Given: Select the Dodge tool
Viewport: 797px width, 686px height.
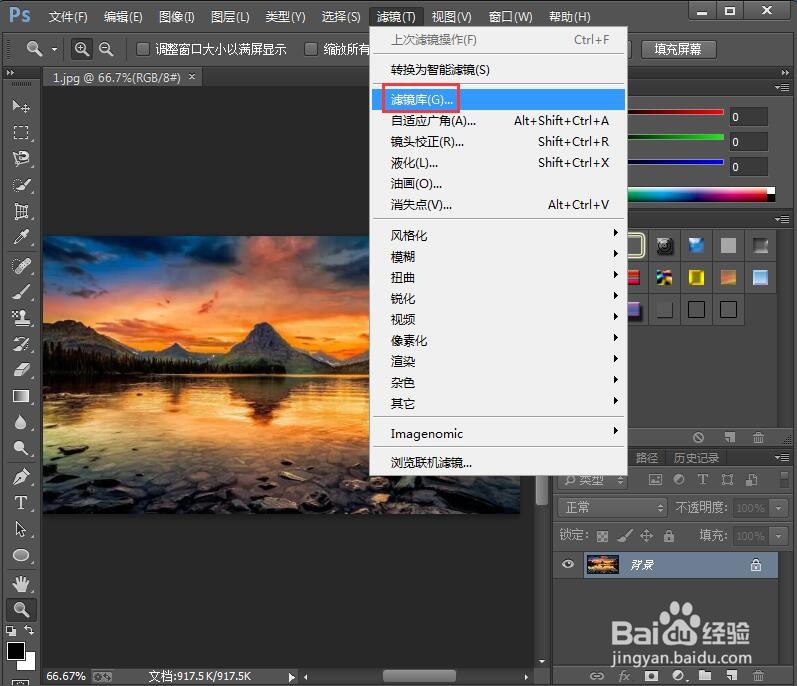Looking at the screenshot, I should click(21, 448).
